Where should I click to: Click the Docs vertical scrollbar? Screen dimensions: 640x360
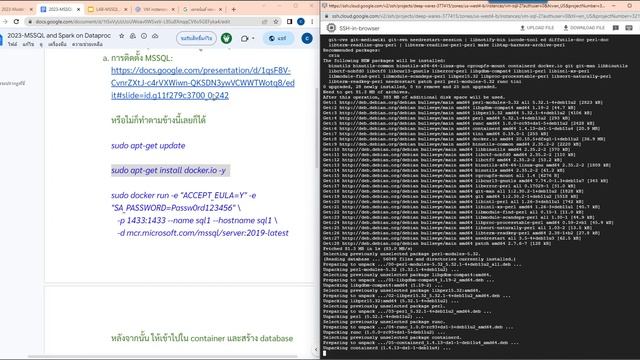tap(317, 127)
